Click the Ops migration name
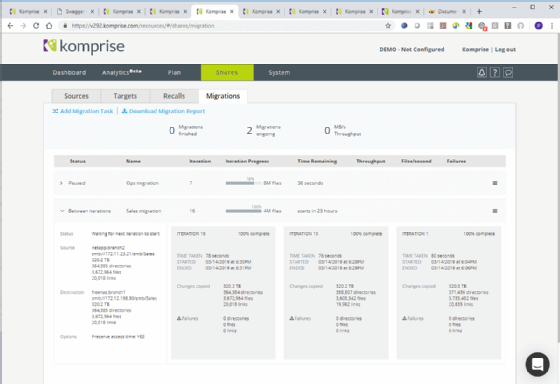 coord(142,183)
